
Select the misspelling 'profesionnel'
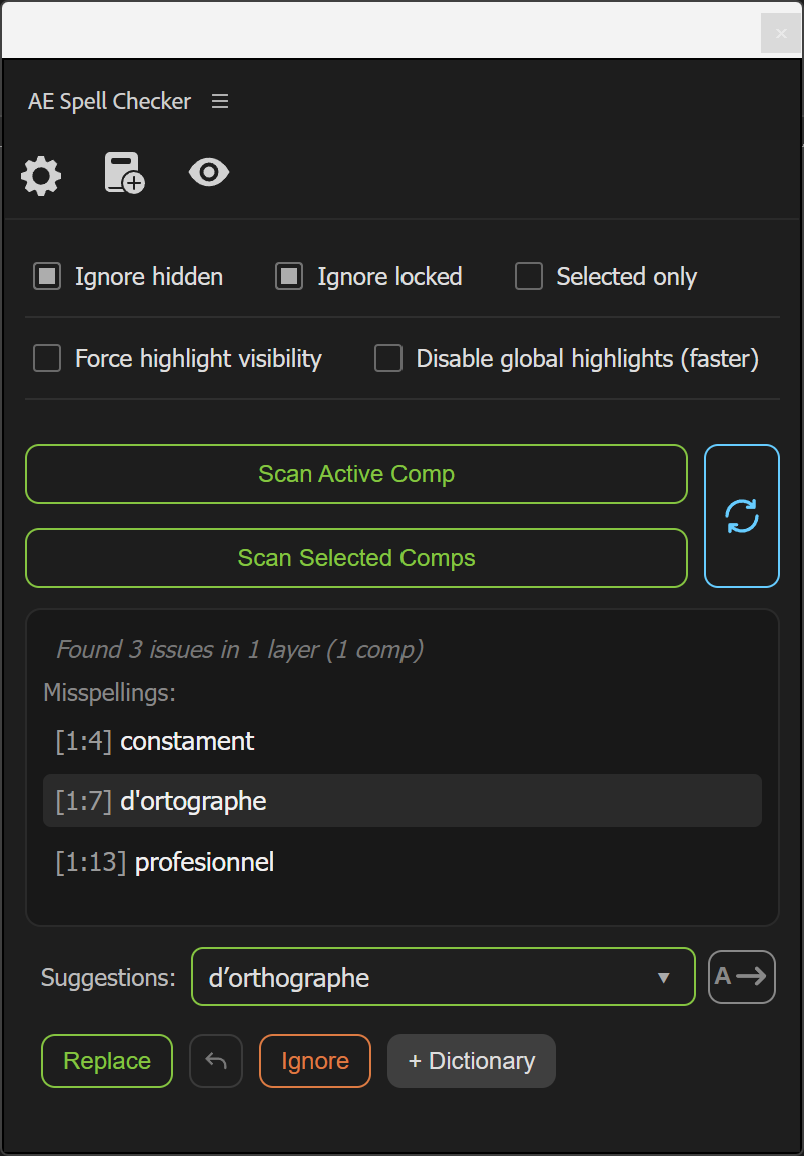[402, 862]
